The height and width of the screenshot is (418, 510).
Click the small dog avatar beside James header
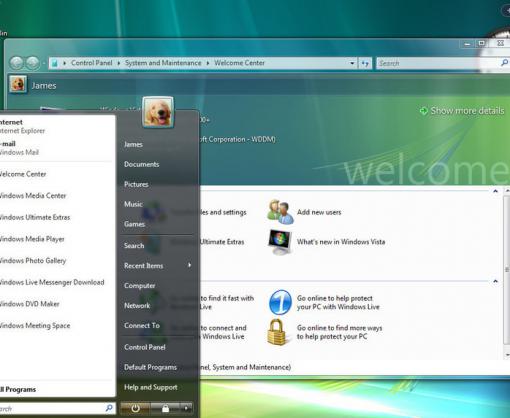[x=18, y=84]
